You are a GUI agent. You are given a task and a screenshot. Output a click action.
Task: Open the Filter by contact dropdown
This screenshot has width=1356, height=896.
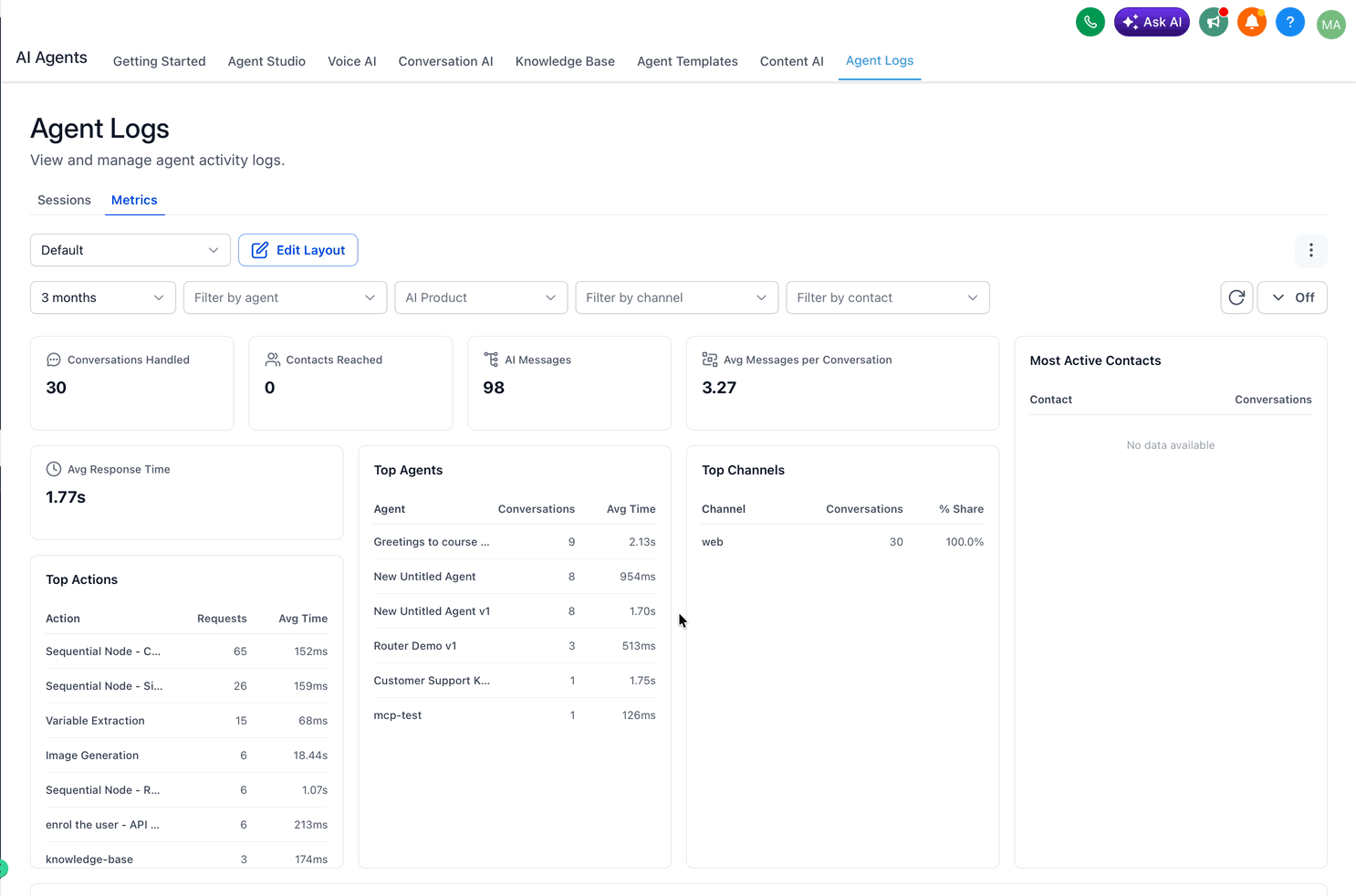[887, 297]
